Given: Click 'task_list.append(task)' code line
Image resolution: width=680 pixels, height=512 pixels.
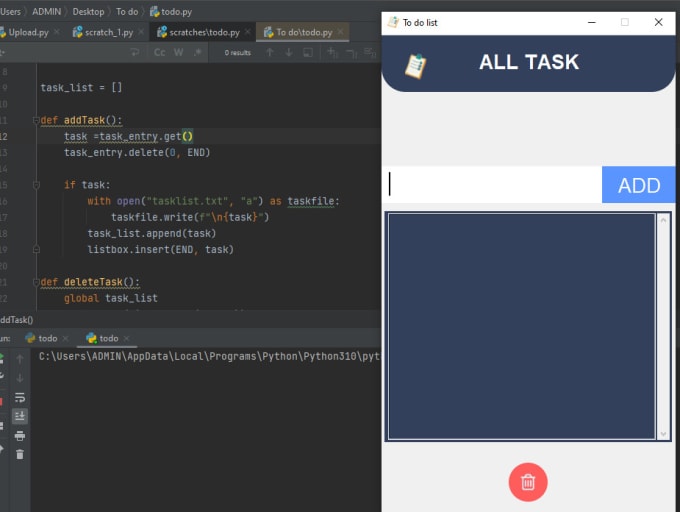Looking at the screenshot, I should (152, 234).
